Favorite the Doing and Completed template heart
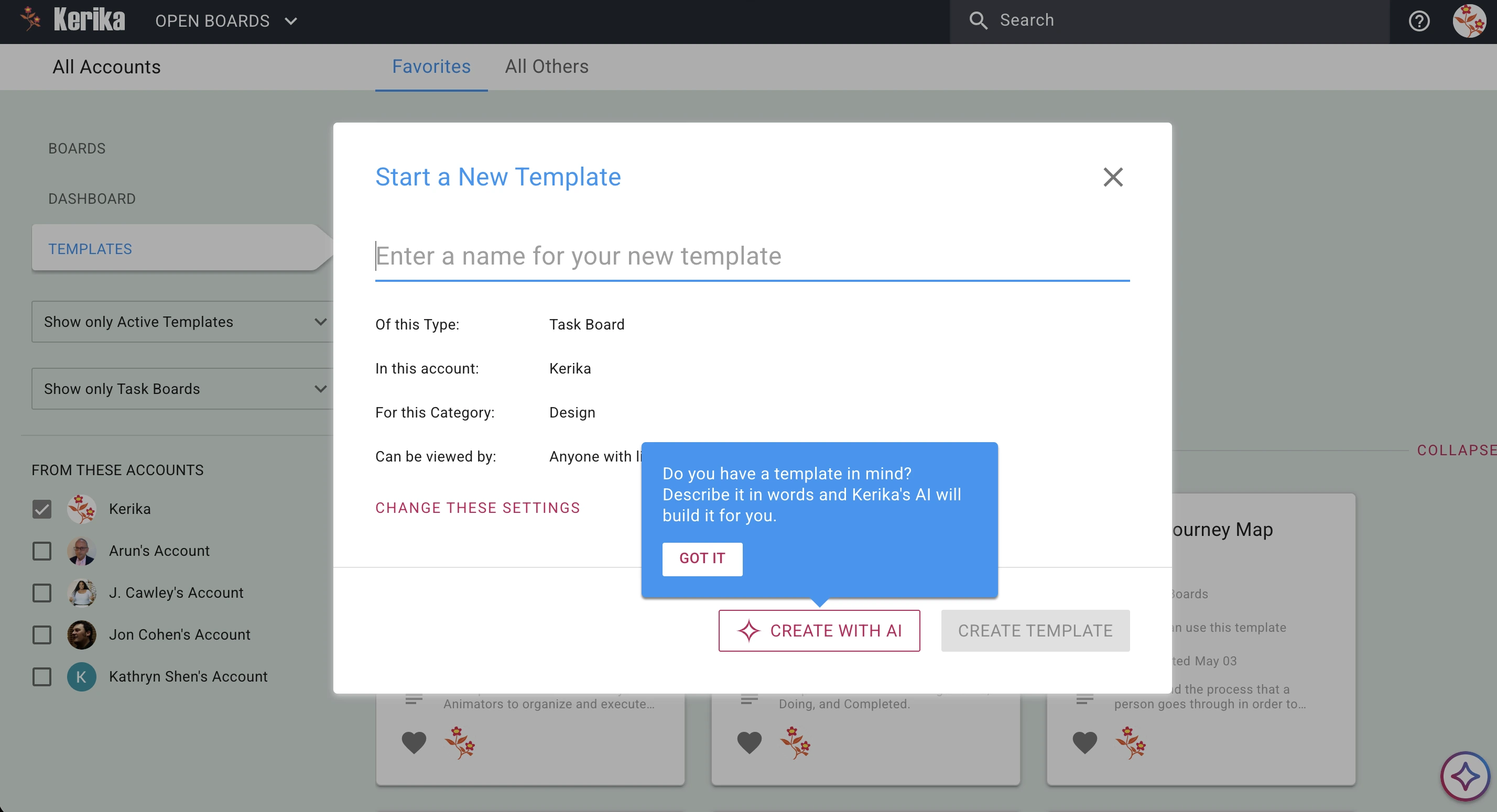This screenshot has height=812, width=1497. [x=749, y=743]
